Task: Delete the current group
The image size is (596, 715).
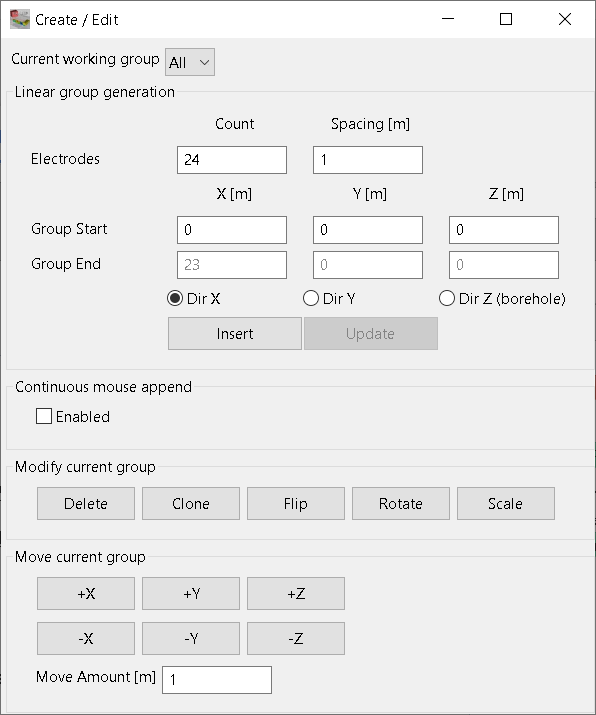Action: tap(86, 503)
